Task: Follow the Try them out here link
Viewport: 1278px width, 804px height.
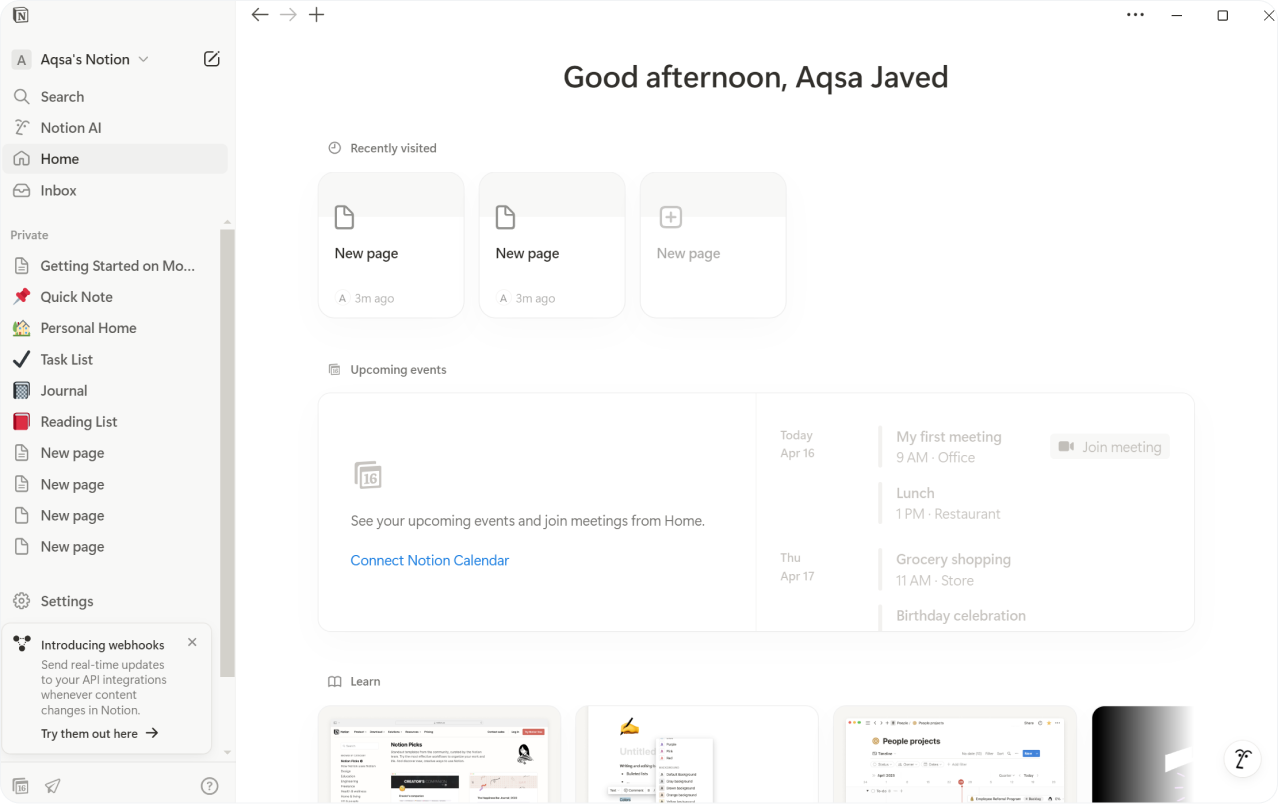Action: [100, 733]
